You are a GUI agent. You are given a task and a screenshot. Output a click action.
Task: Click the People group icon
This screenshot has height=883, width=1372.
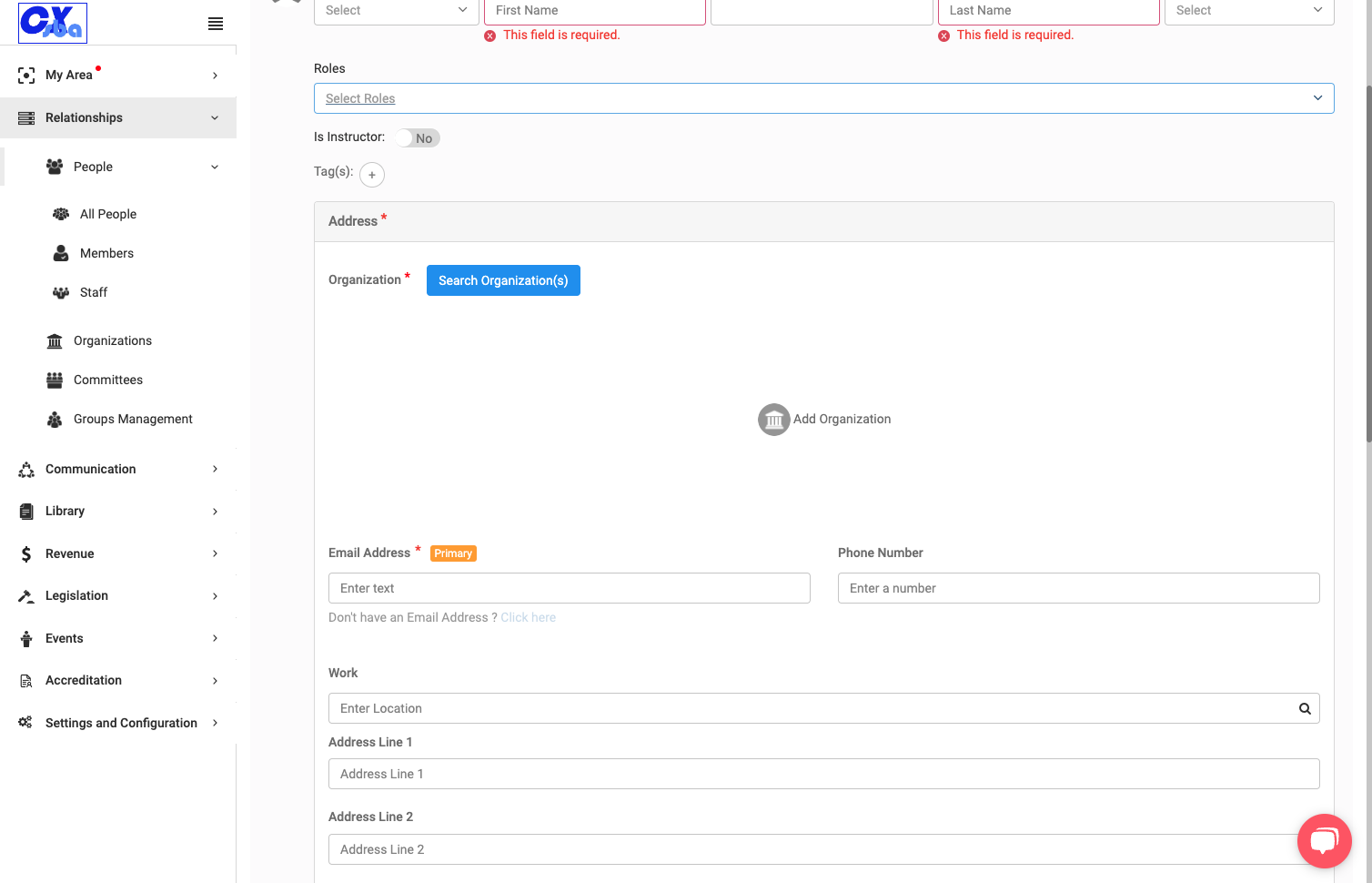(55, 167)
